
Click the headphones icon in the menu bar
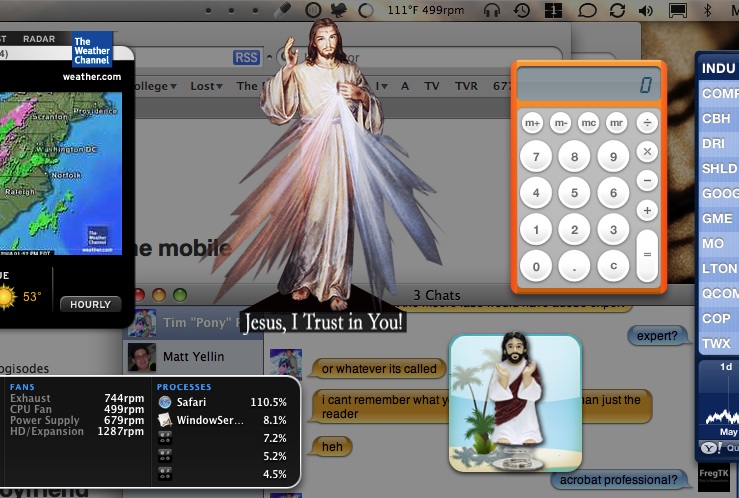tap(492, 10)
